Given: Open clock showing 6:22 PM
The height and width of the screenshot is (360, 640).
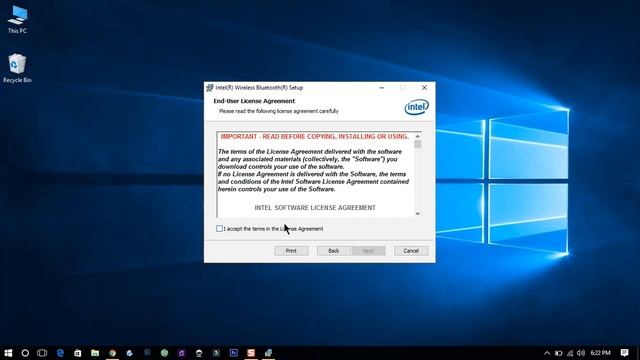Looking at the screenshot, I should 600,353.
